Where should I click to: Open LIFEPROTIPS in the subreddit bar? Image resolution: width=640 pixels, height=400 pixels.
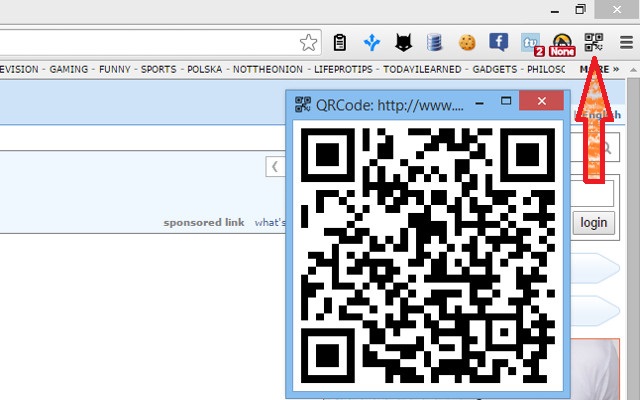tap(343, 69)
